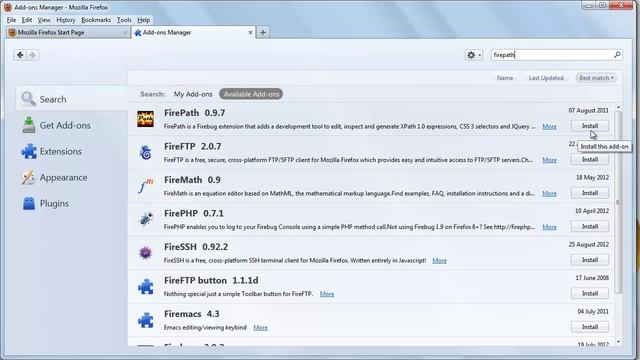640x360 pixels.
Task: Open More link for FirePath
Action: 549,127
